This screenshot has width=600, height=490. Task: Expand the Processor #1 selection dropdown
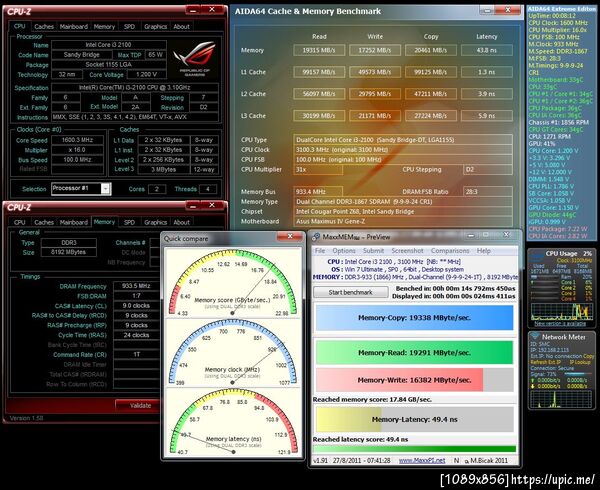click(106, 189)
